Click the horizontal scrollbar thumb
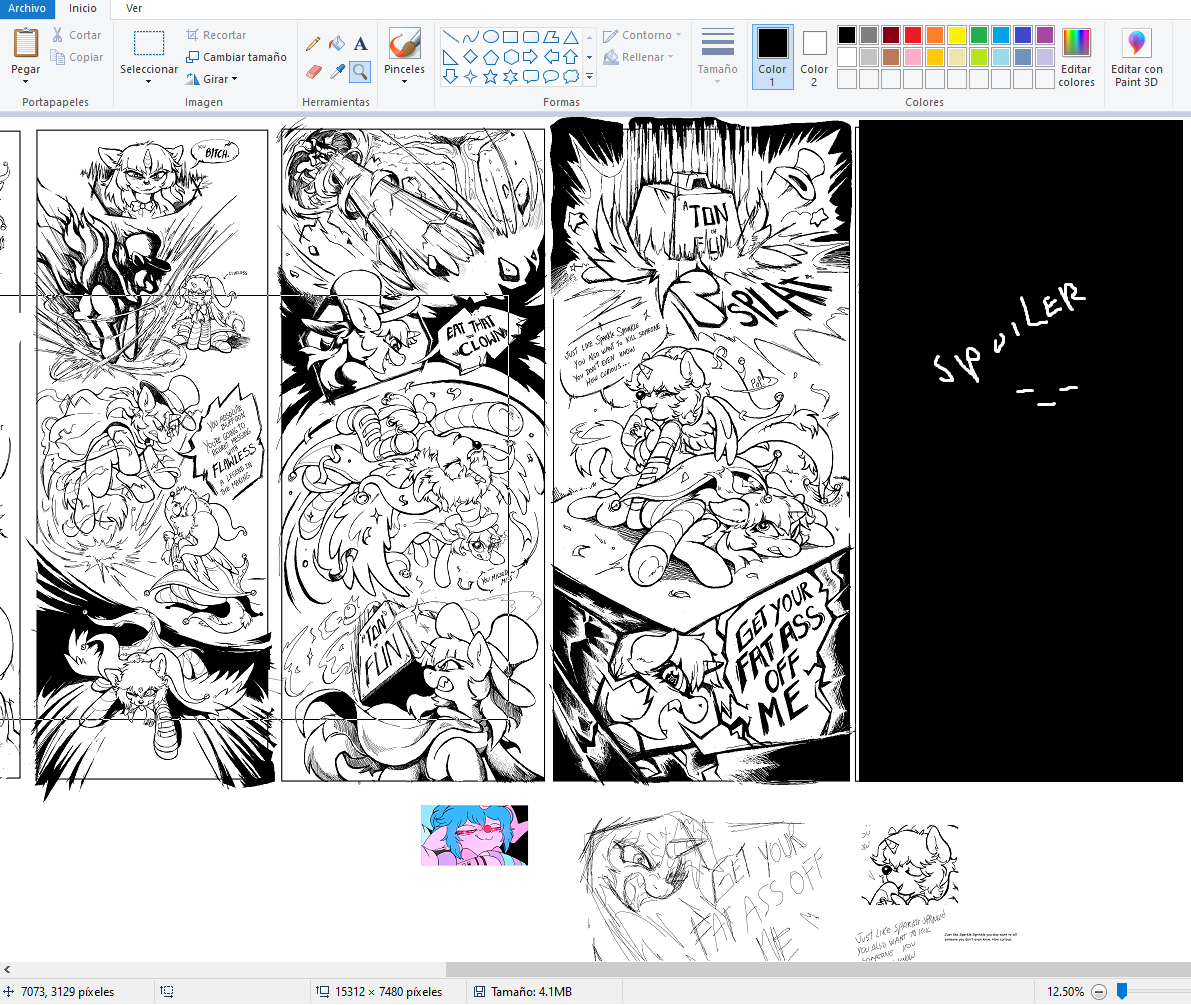1191x1005 pixels. click(818, 969)
